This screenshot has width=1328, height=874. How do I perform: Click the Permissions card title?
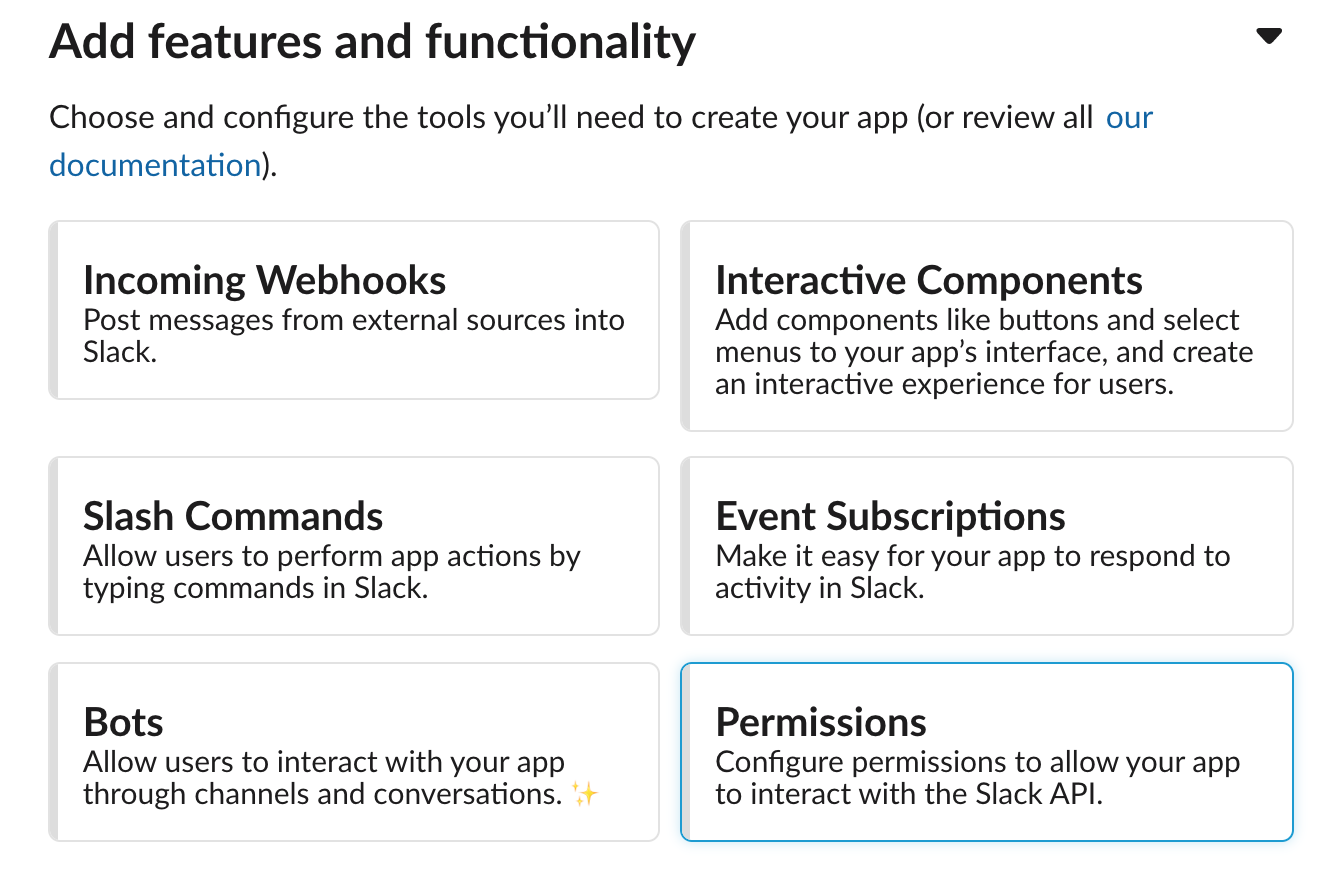pyautogui.click(x=820, y=722)
